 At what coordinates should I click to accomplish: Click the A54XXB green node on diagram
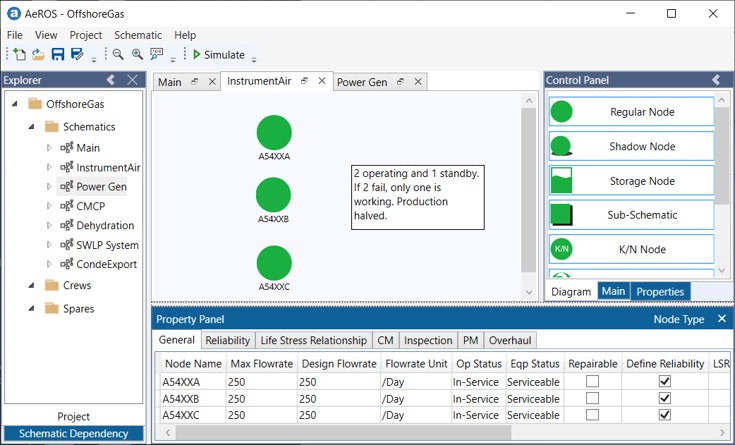tap(273, 195)
